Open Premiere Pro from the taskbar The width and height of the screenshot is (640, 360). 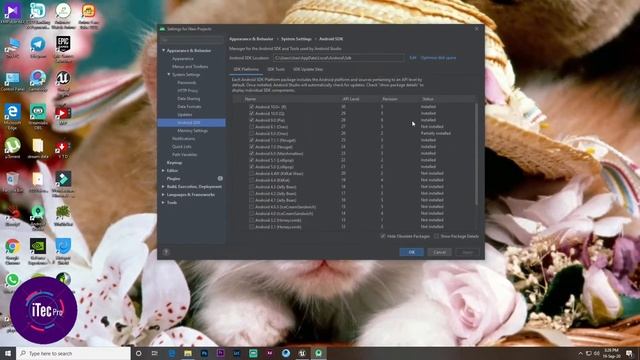tap(220, 353)
